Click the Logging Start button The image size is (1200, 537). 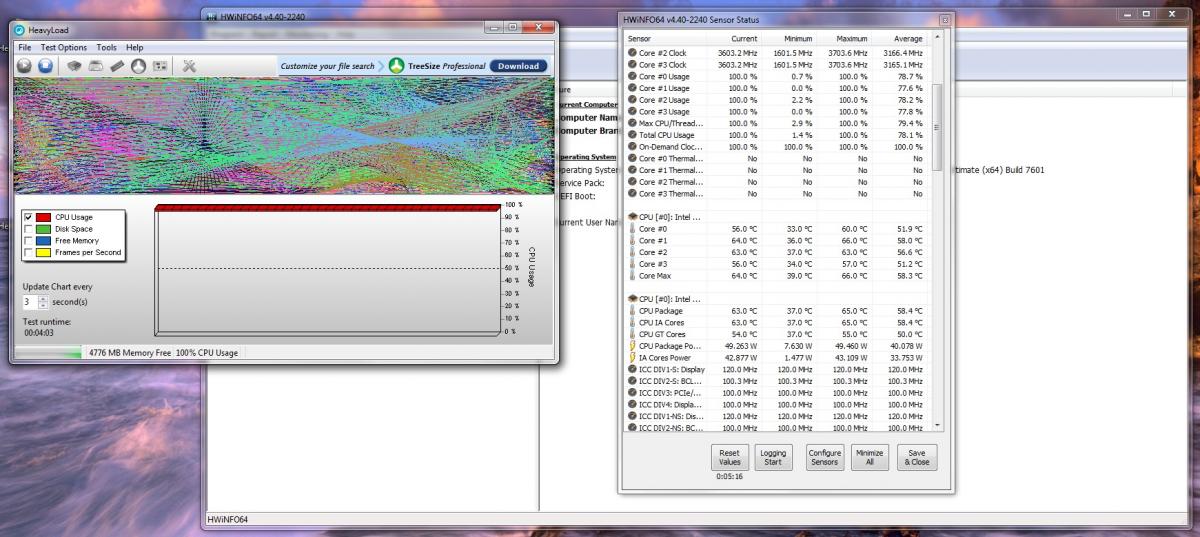[773, 457]
